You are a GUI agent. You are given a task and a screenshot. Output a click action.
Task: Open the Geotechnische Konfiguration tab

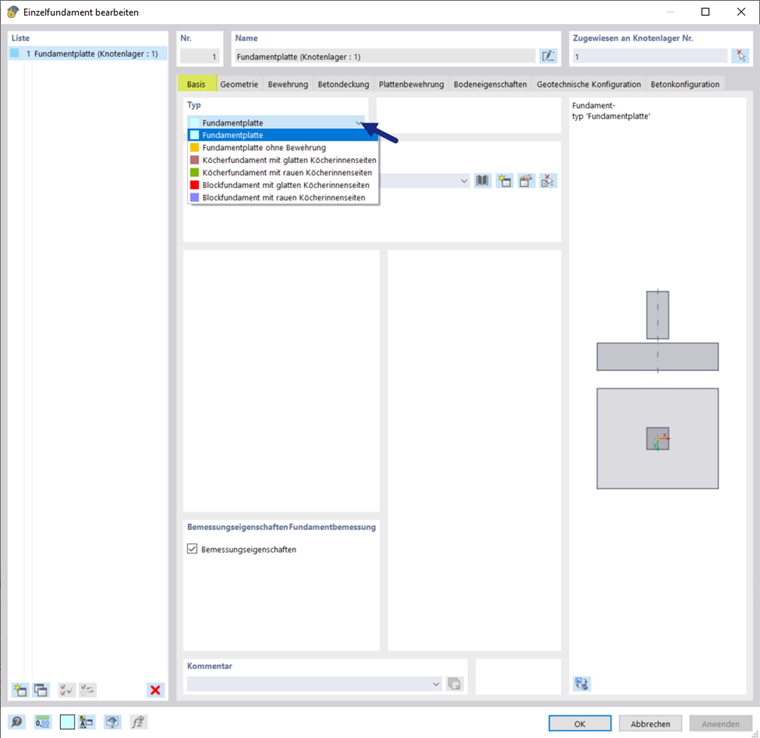pyautogui.click(x=588, y=84)
